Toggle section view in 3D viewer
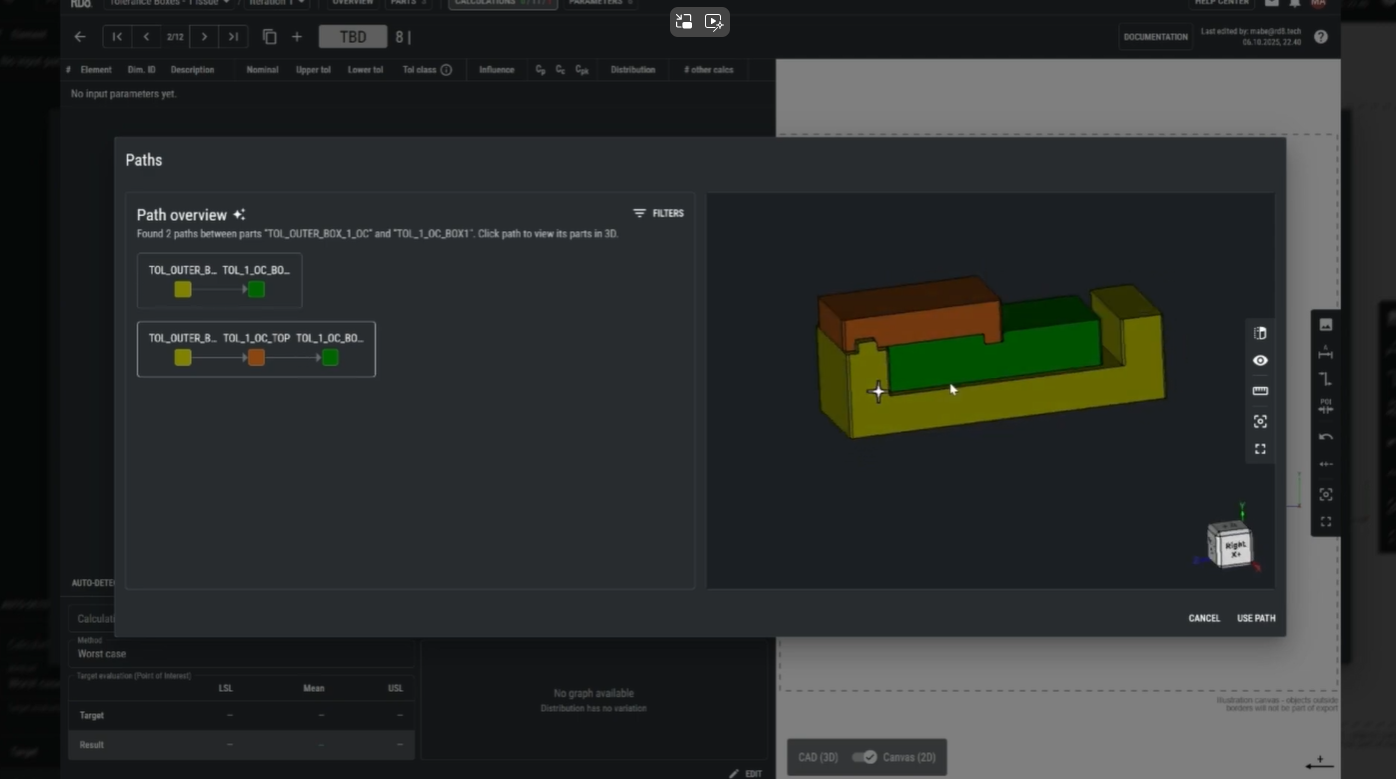The height and width of the screenshot is (779, 1396). click(1260, 333)
